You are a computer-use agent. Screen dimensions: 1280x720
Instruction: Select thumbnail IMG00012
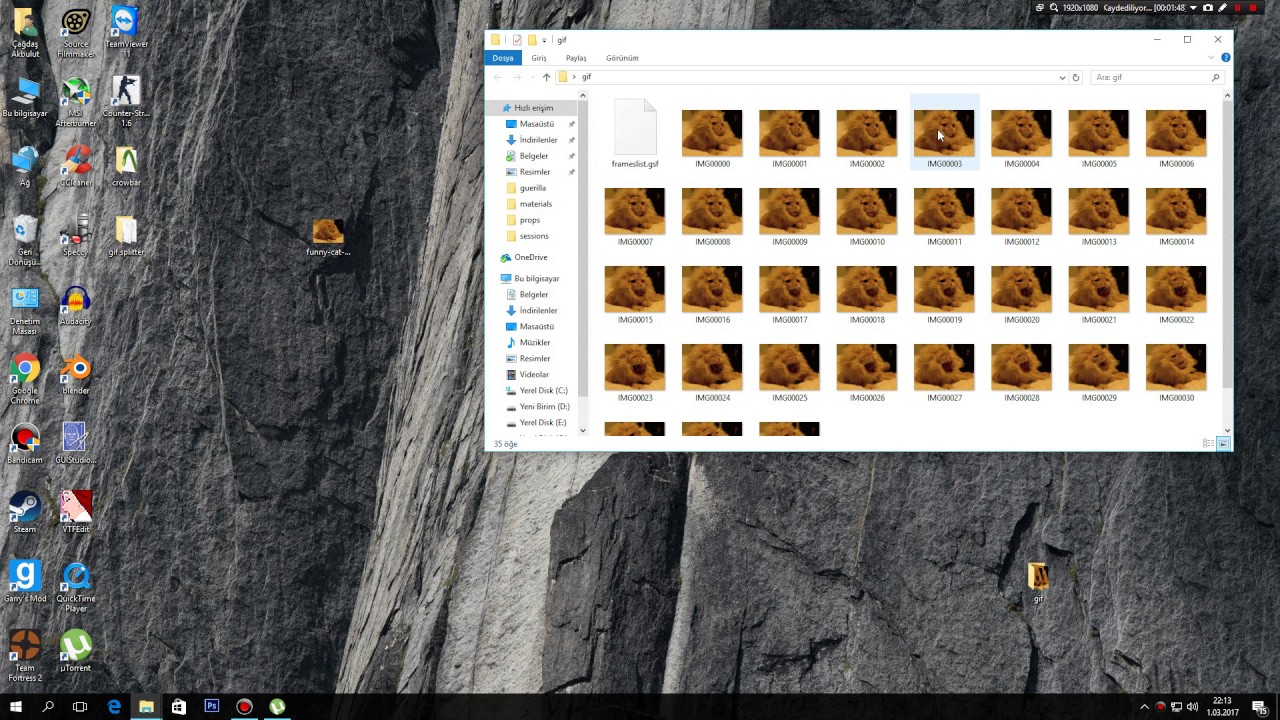pyautogui.click(x=1021, y=216)
